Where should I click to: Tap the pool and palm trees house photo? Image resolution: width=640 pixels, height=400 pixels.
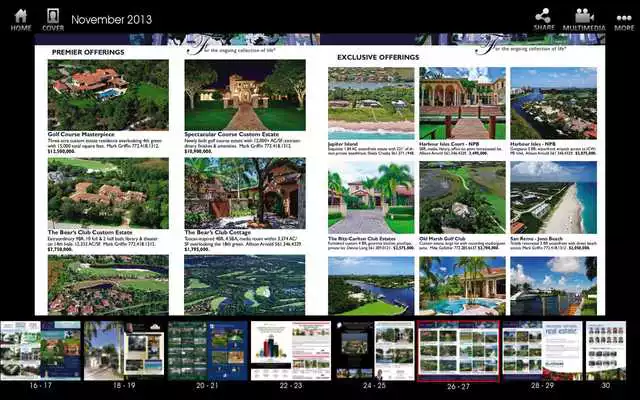[462, 286]
